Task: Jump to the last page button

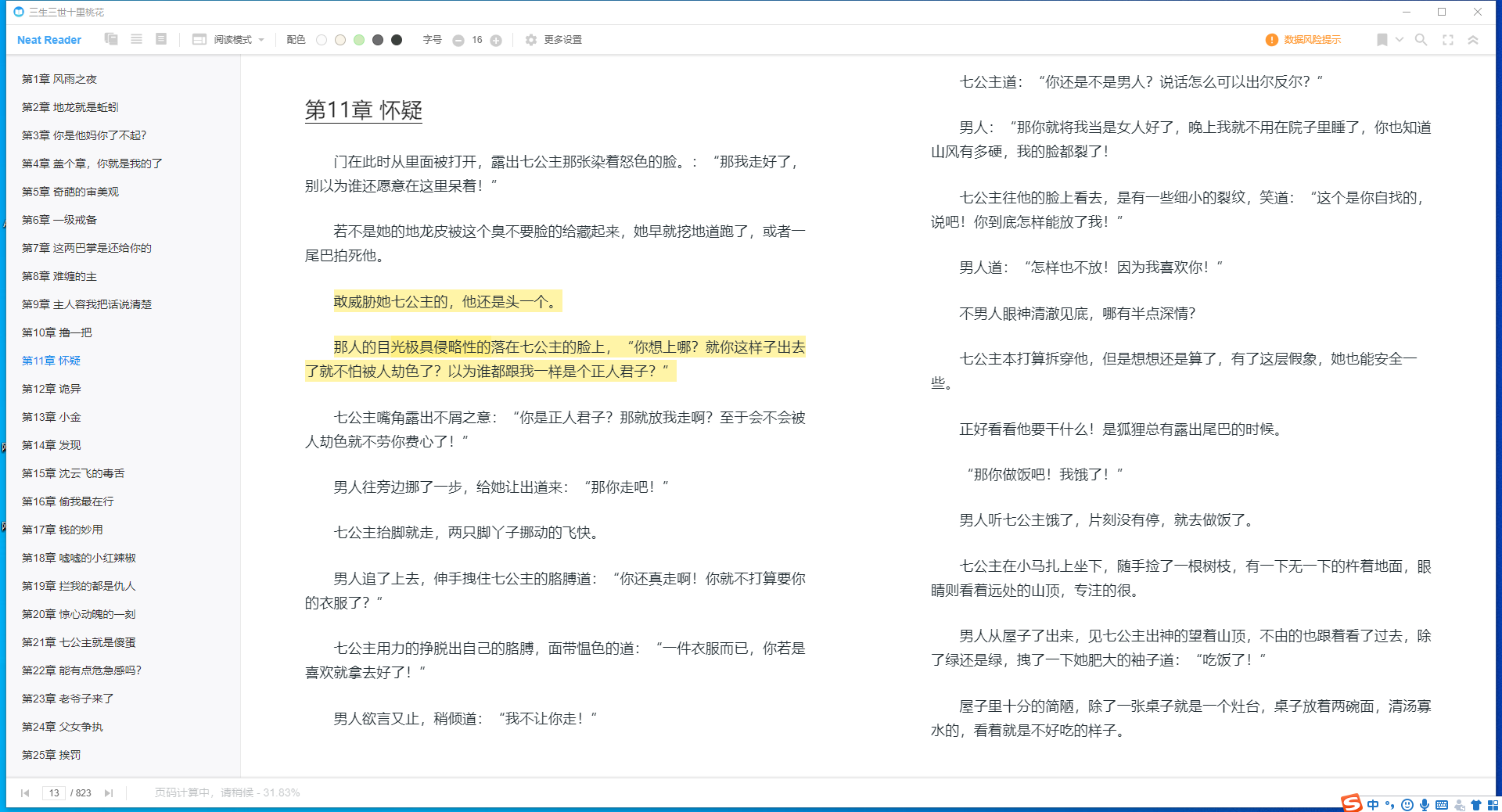Action: click(109, 793)
